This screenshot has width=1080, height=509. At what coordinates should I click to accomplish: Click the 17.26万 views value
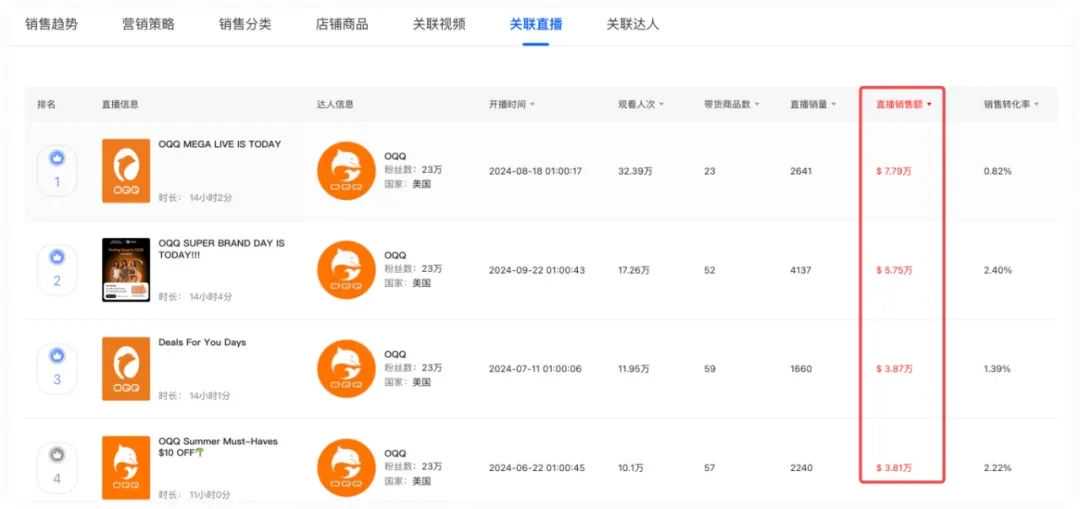pos(634,270)
